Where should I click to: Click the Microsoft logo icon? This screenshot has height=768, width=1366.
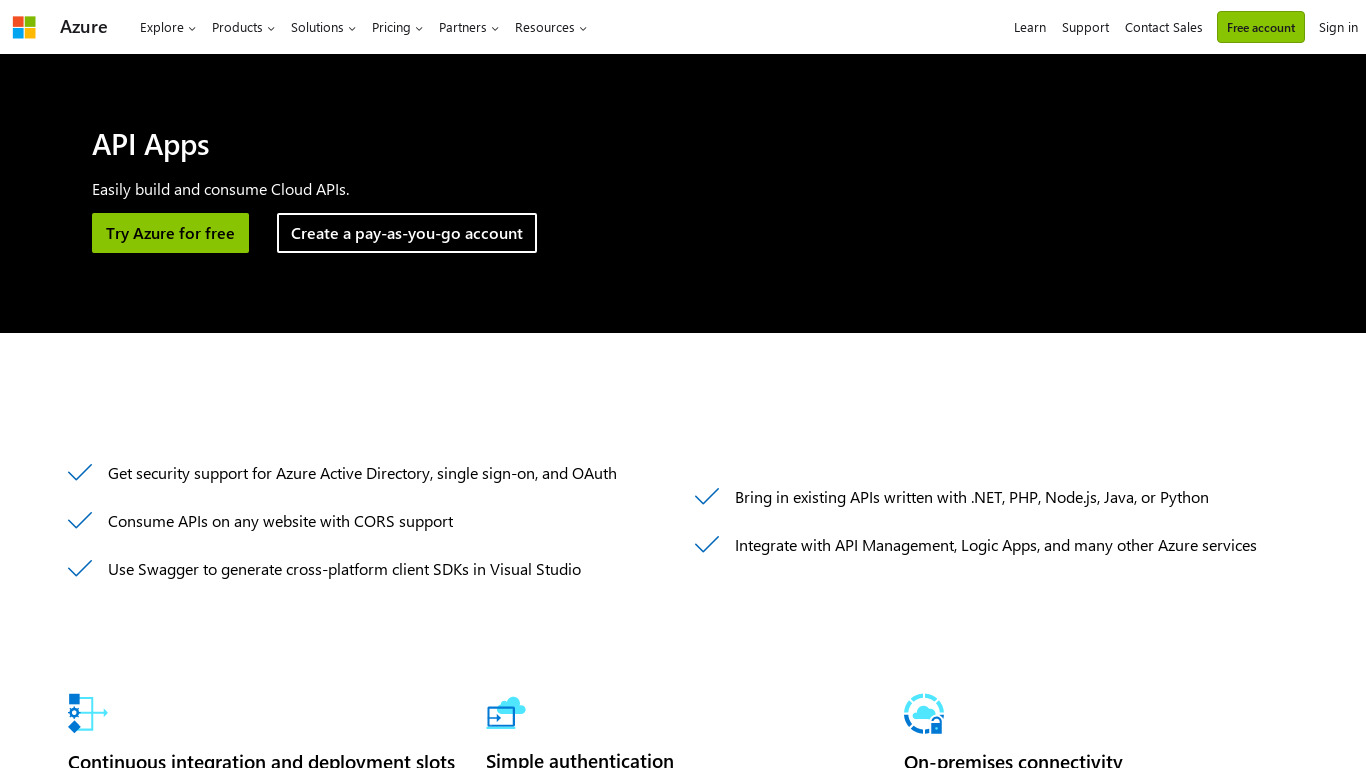[24, 27]
